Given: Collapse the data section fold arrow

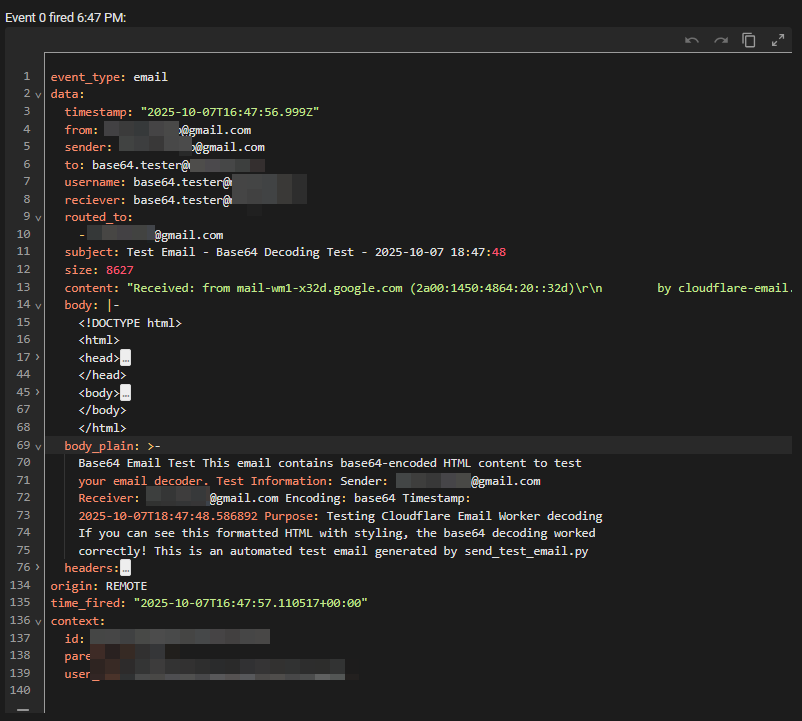Looking at the screenshot, I should coord(38,94).
